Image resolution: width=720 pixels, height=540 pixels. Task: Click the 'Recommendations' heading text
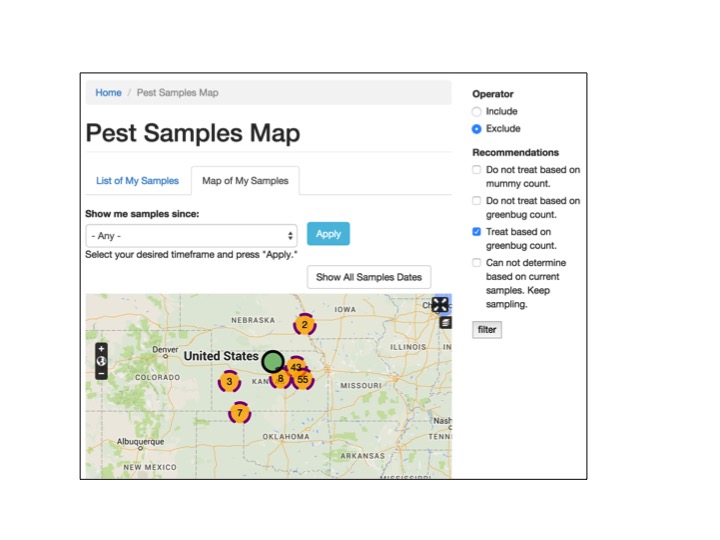point(516,152)
